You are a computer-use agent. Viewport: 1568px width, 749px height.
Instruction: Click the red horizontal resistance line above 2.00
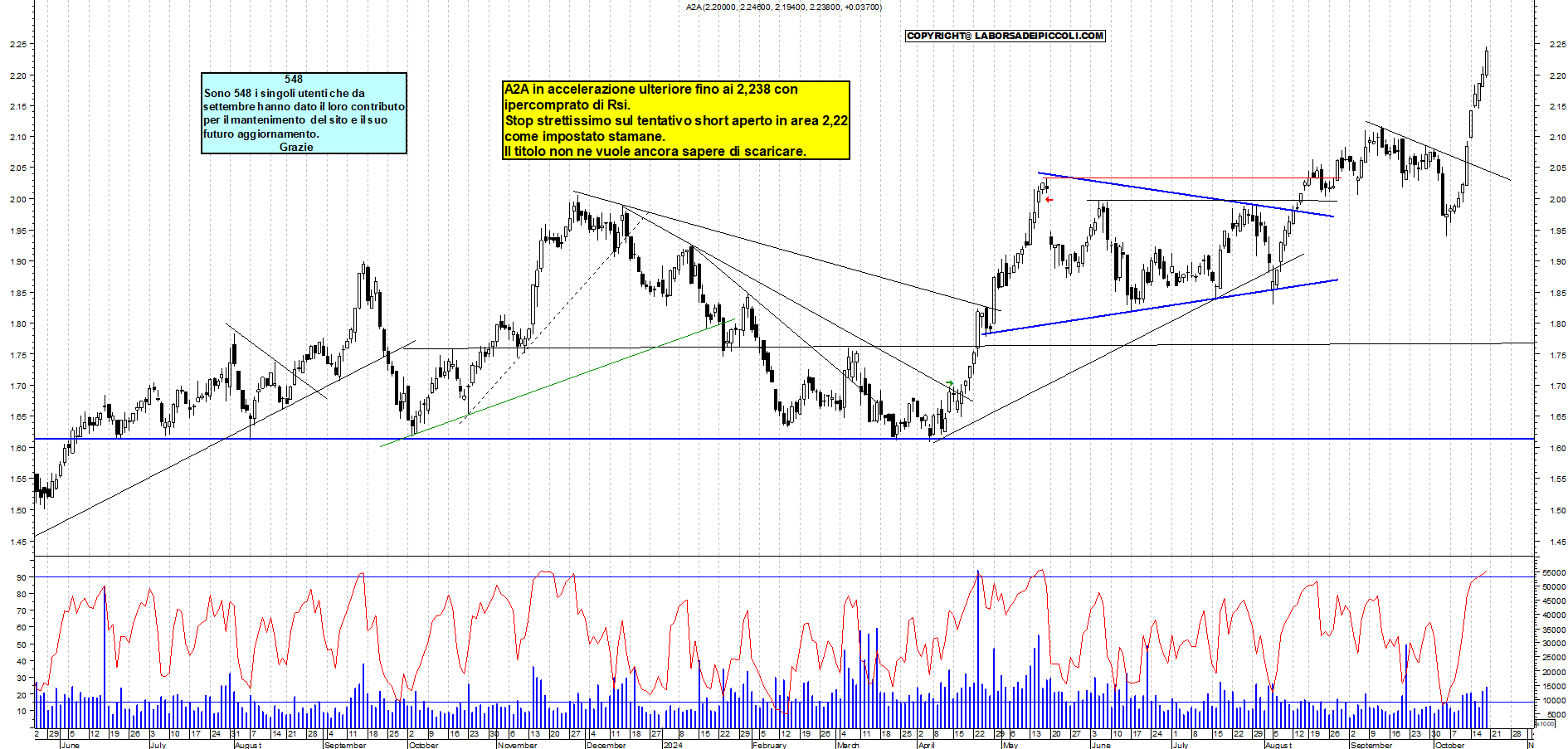(1191, 178)
